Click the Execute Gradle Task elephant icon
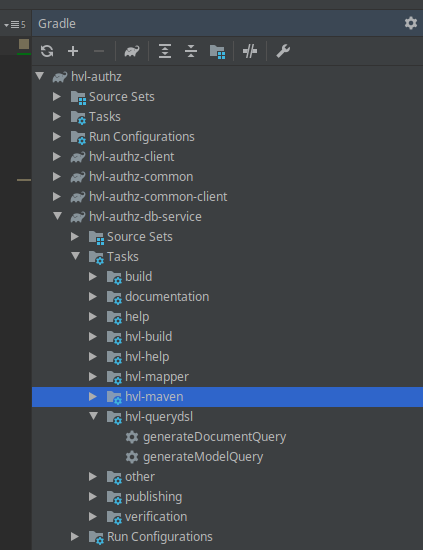The width and height of the screenshot is (423, 550). click(132, 51)
